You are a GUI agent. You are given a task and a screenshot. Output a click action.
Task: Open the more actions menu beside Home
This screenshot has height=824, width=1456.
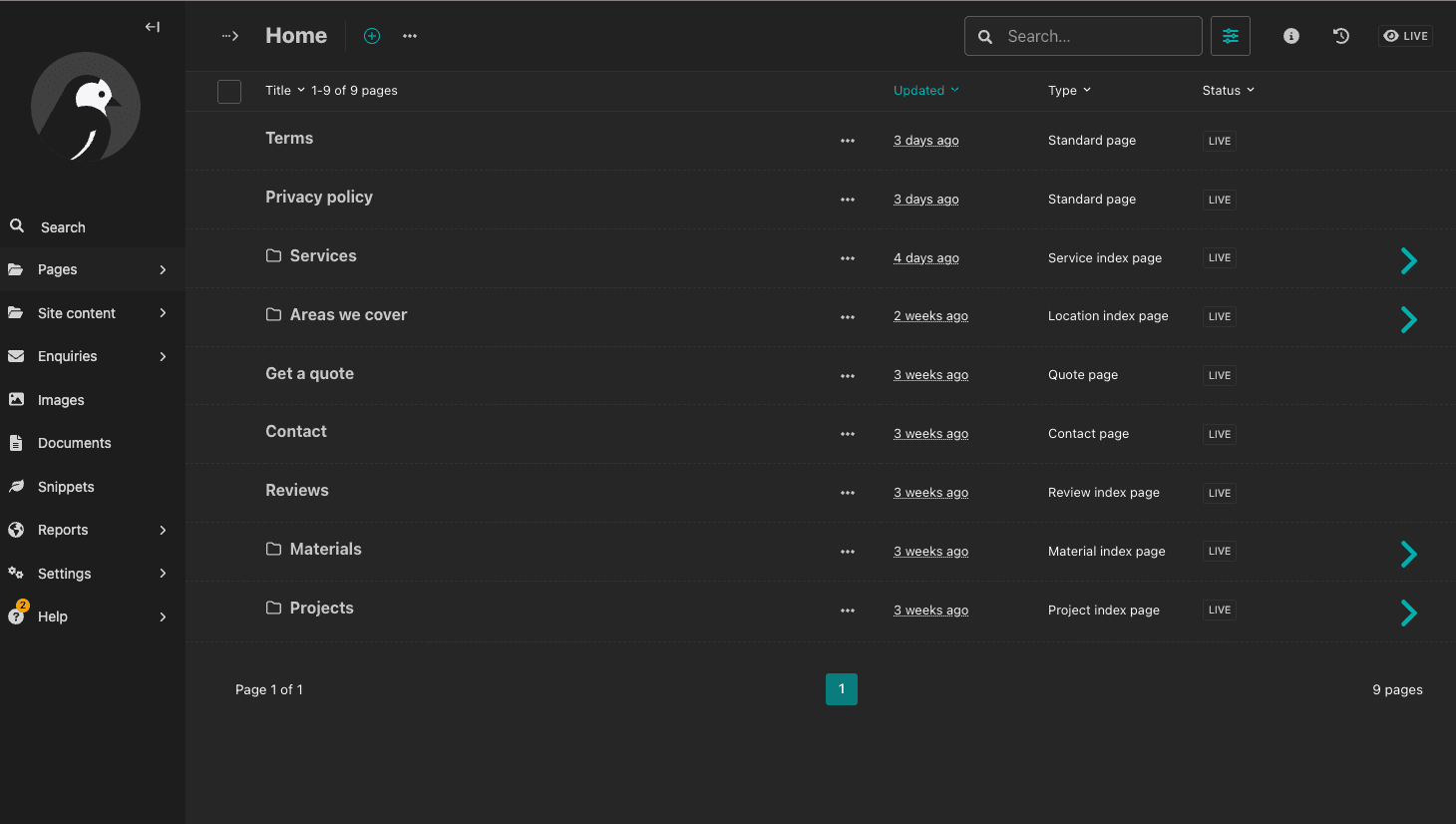[x=410, y=36]
